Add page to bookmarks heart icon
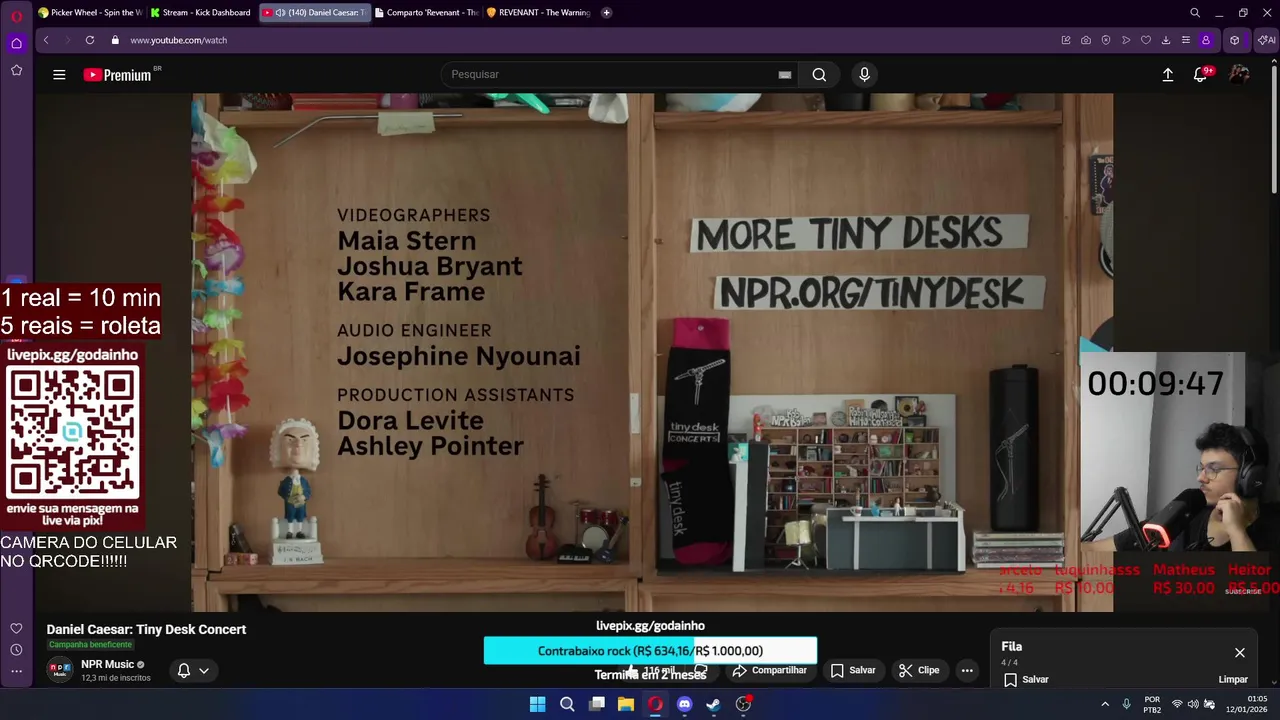 tap(1146, 40)
